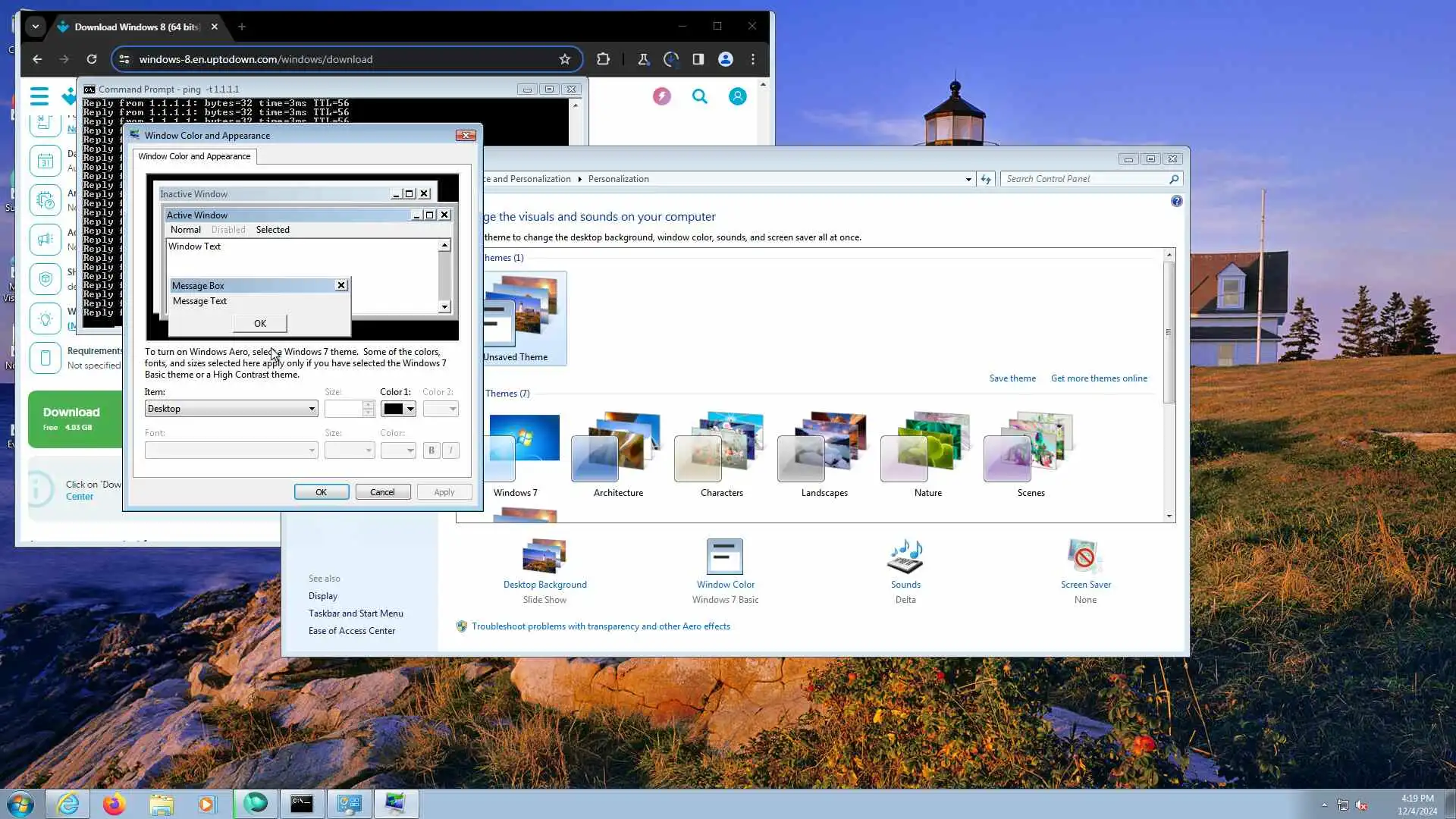
Task: Open the Chrome tab search dropdown
Action: coord(35,27)
